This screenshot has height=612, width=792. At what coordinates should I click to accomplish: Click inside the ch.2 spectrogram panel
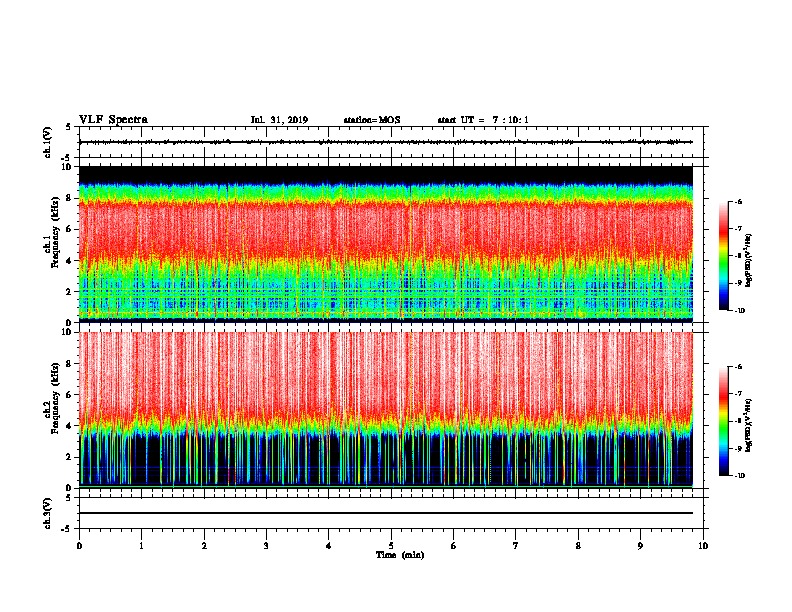pyautogui.click(x=386, y=410)
